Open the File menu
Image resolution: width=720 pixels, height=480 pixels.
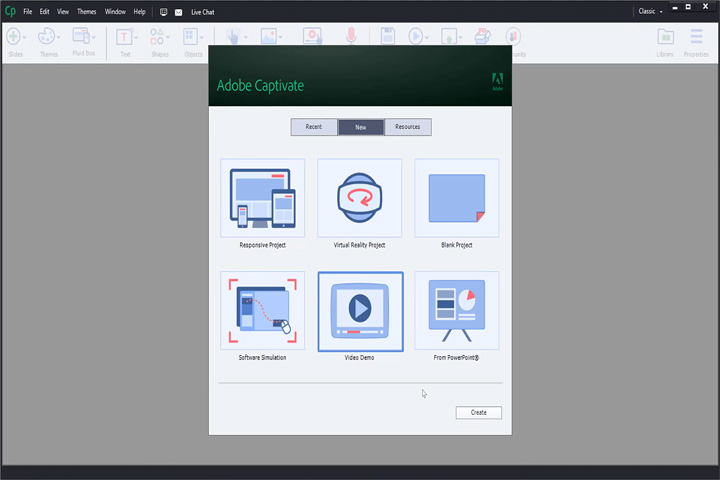click(28, 11)
